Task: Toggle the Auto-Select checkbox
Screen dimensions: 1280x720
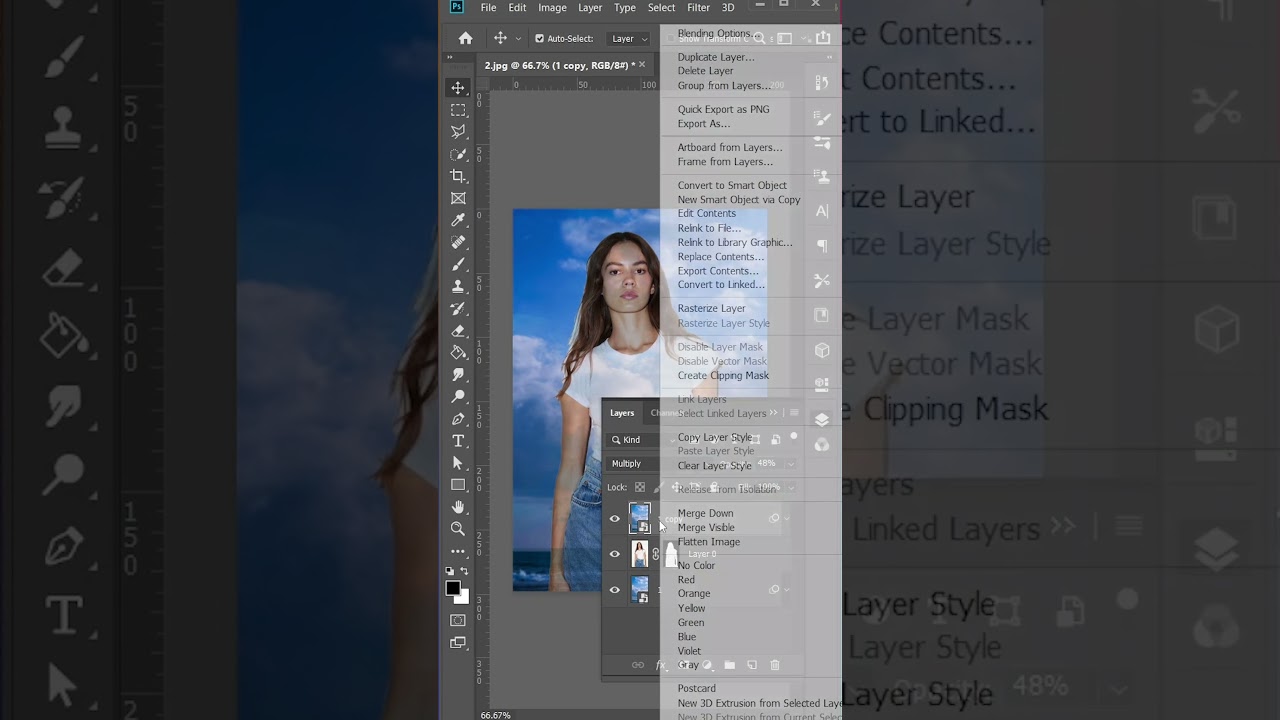Action: (540, 39)
